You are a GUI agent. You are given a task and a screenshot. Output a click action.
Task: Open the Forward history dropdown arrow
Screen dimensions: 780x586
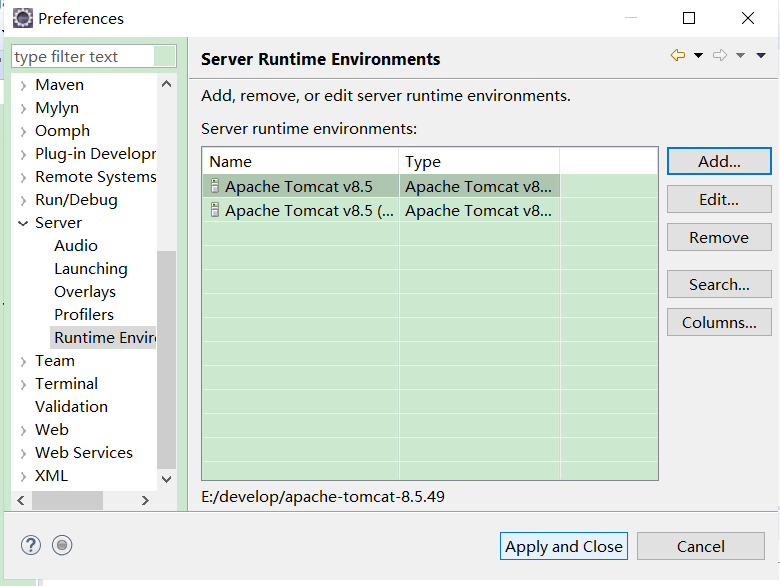tap(740, 55)
